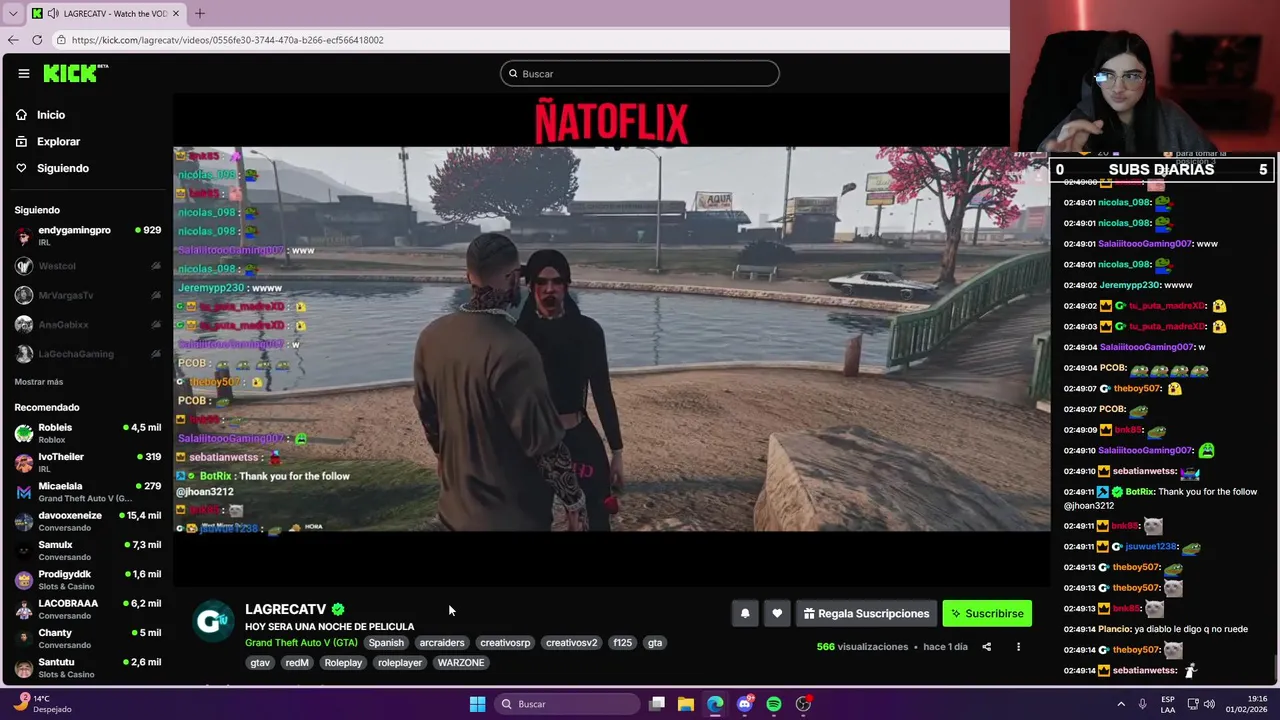Click the LAGRECATV channel avatar
This screenshot has width=1280, height=720.
[212, 621]
